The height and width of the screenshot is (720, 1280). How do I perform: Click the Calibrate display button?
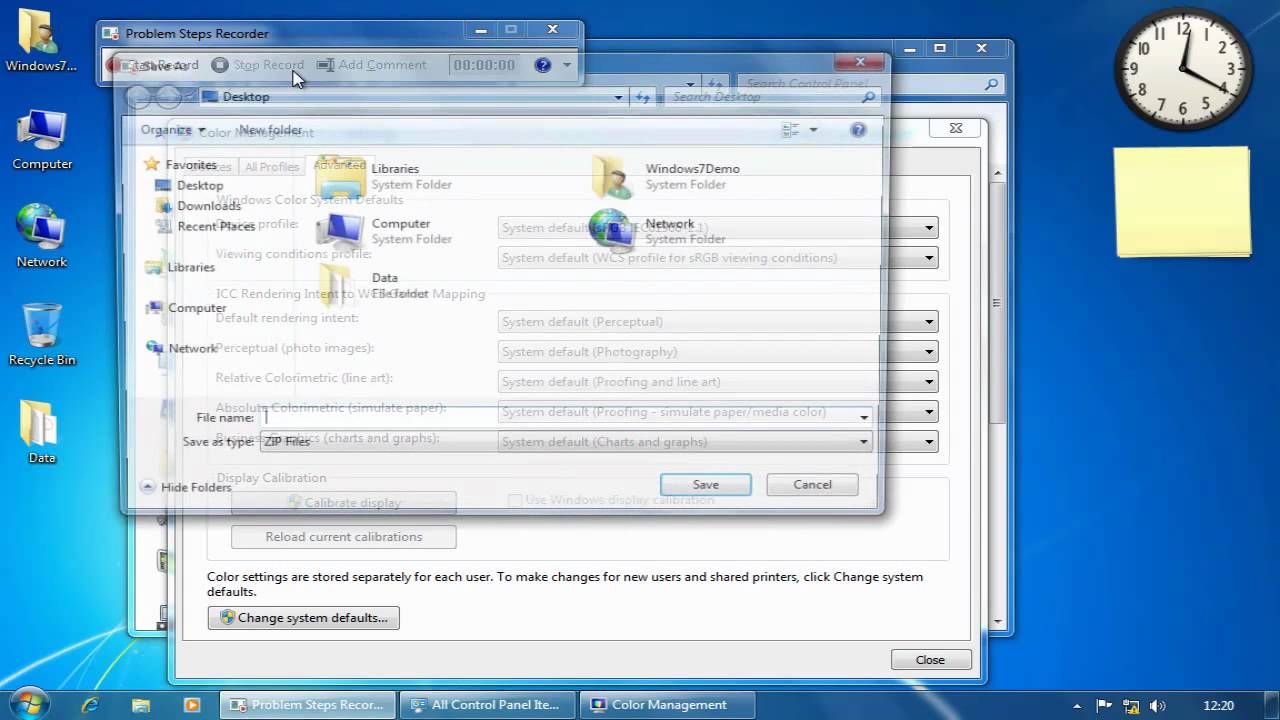tap(344, 503)
